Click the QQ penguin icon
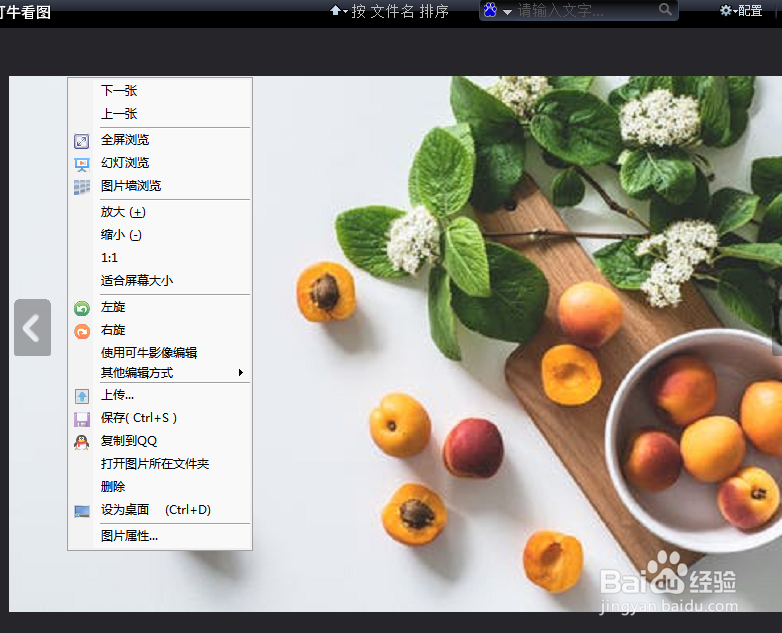The height and width of the screenshot is (633, 782). tap(82, 442)
